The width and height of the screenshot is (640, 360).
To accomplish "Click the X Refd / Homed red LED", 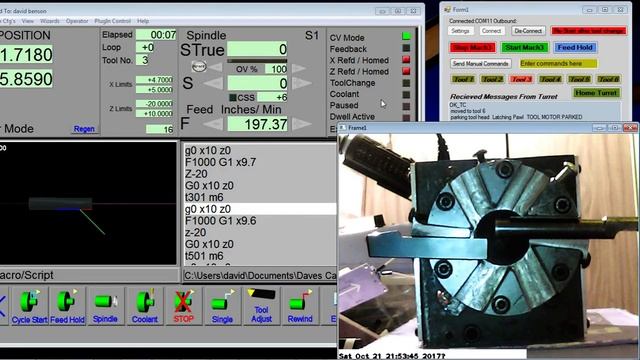I will tap(406, 60).
